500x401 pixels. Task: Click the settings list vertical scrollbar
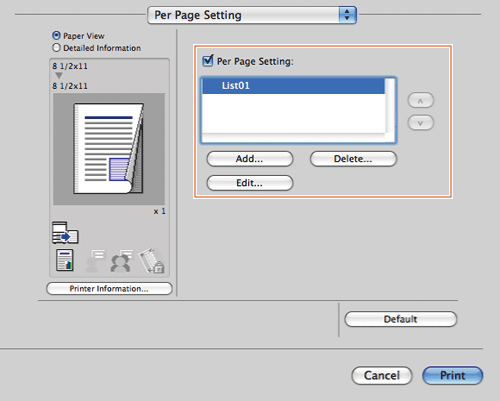click(390, 106)
